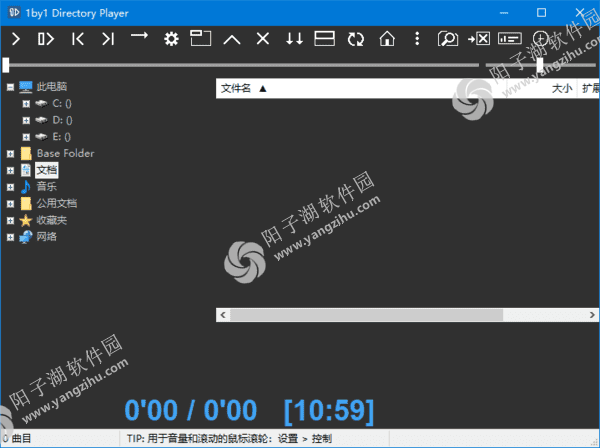Click the circular arrows repeat icon

(356, 39)
